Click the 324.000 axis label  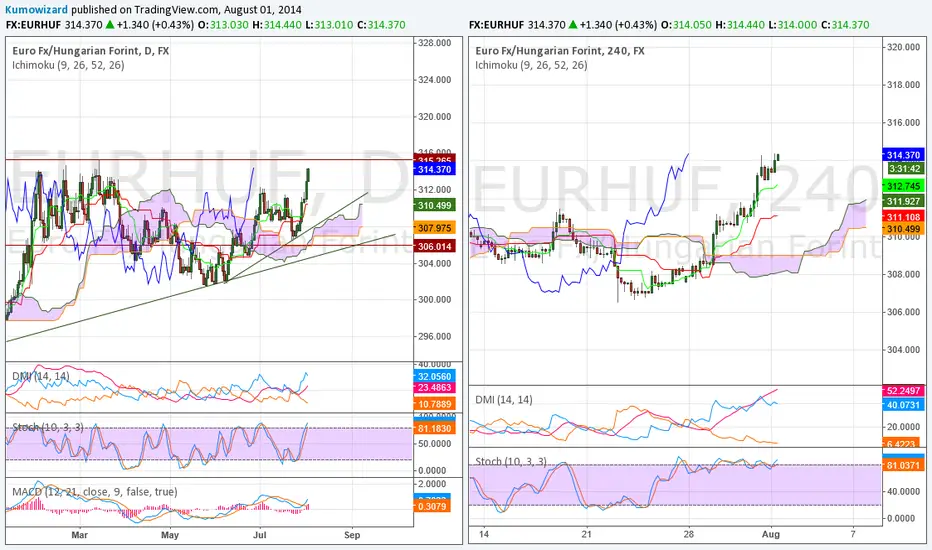pyautogui.click(x=434, y=80)
